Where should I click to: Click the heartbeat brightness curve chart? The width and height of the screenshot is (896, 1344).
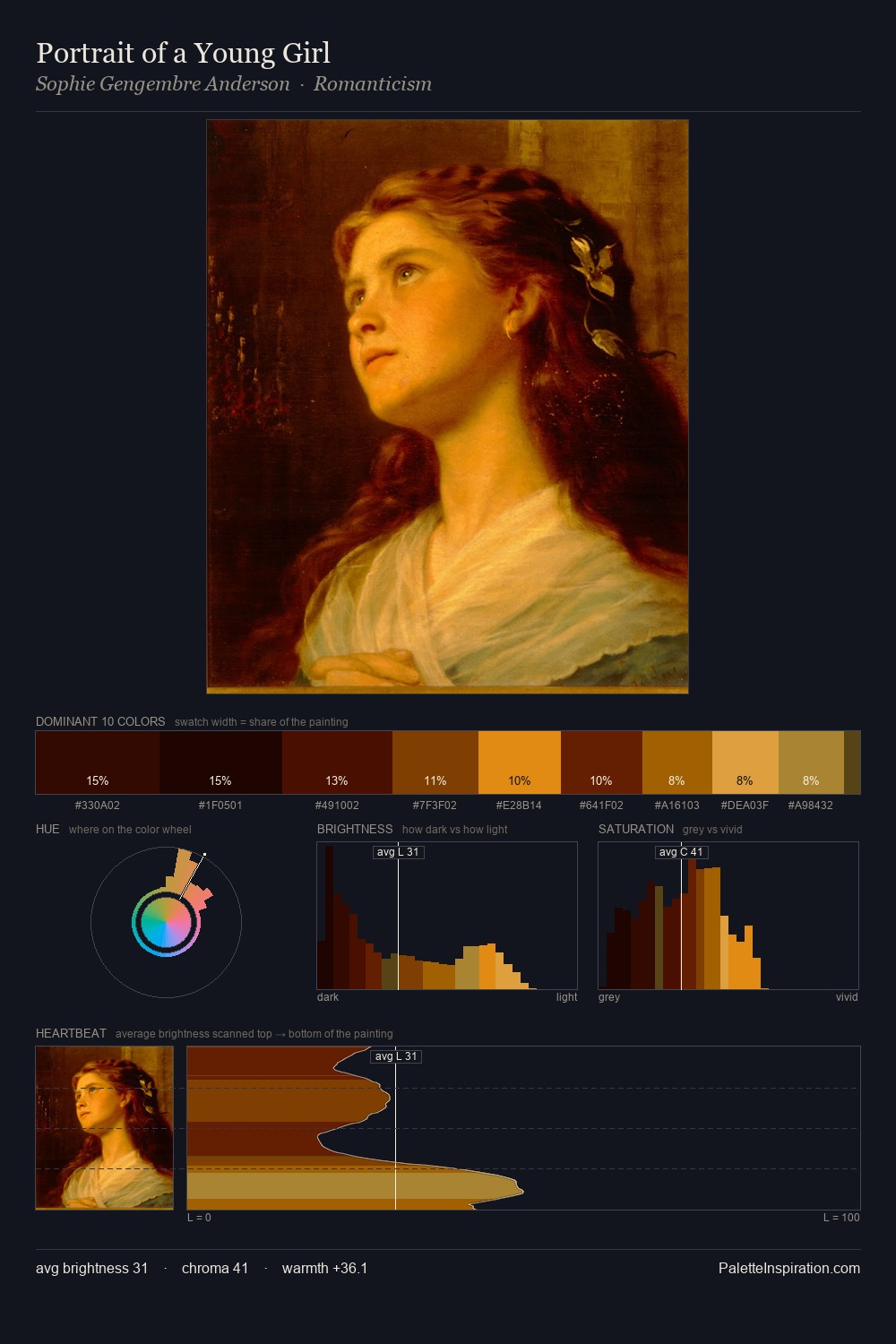tap(523, 1128)
